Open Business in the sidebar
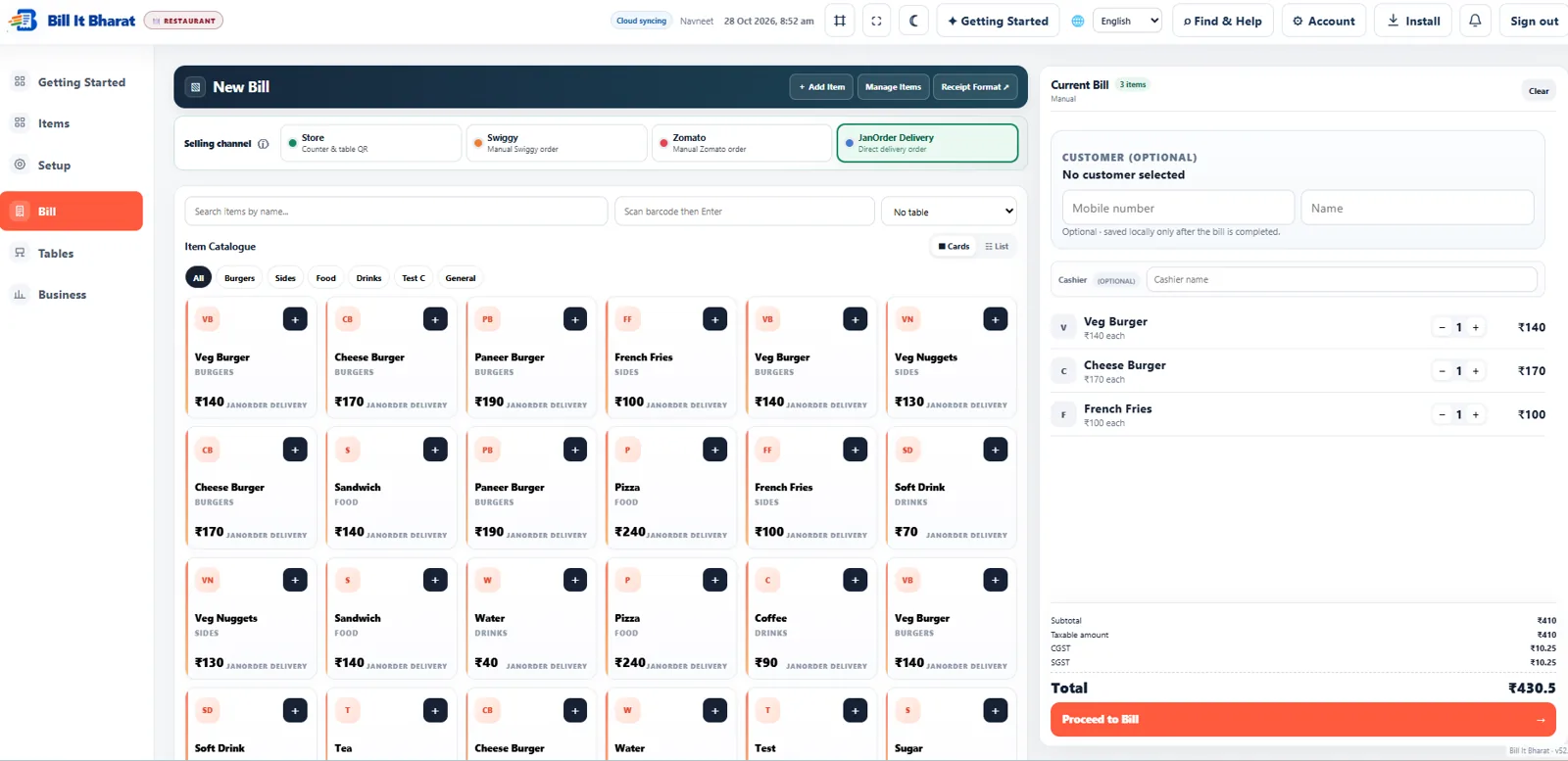Viewport: 1568px width, 761px height. 72,295
